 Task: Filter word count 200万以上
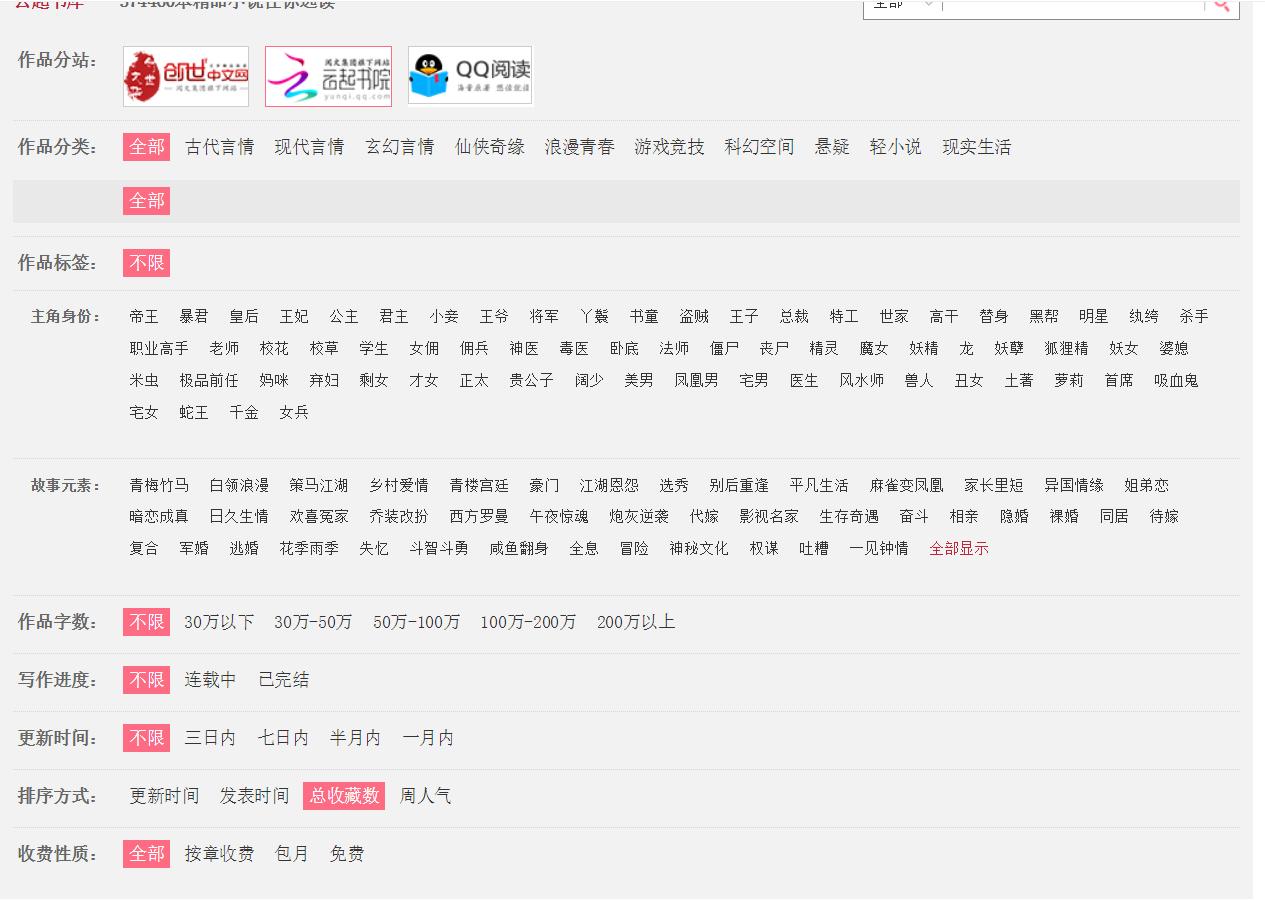636,622
